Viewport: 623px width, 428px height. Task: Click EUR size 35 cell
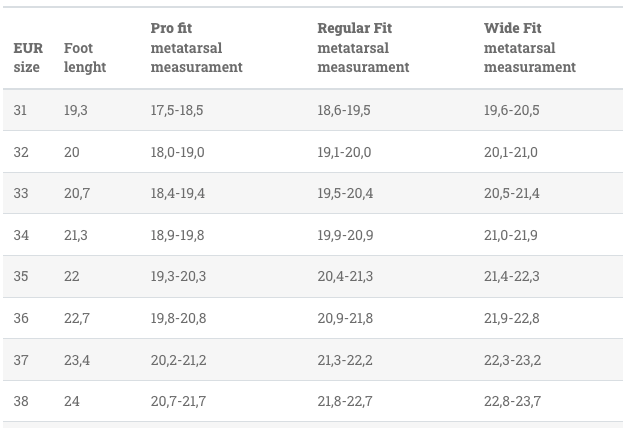coord(21,276)
